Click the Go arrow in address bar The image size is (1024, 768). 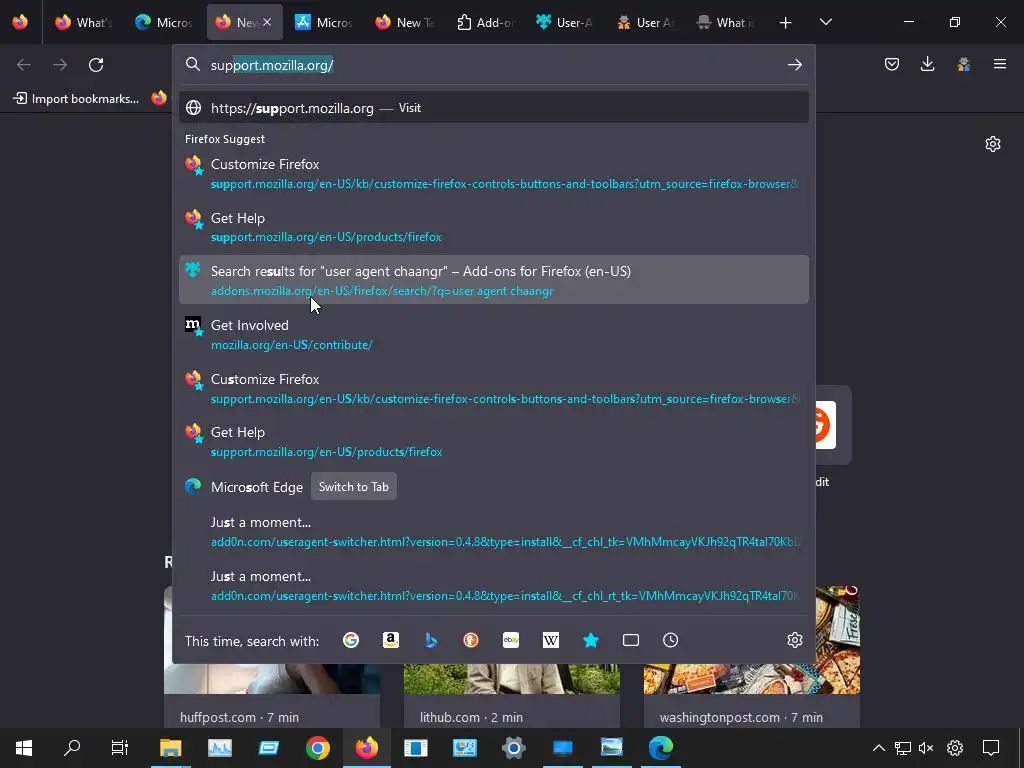click(795, 65)
